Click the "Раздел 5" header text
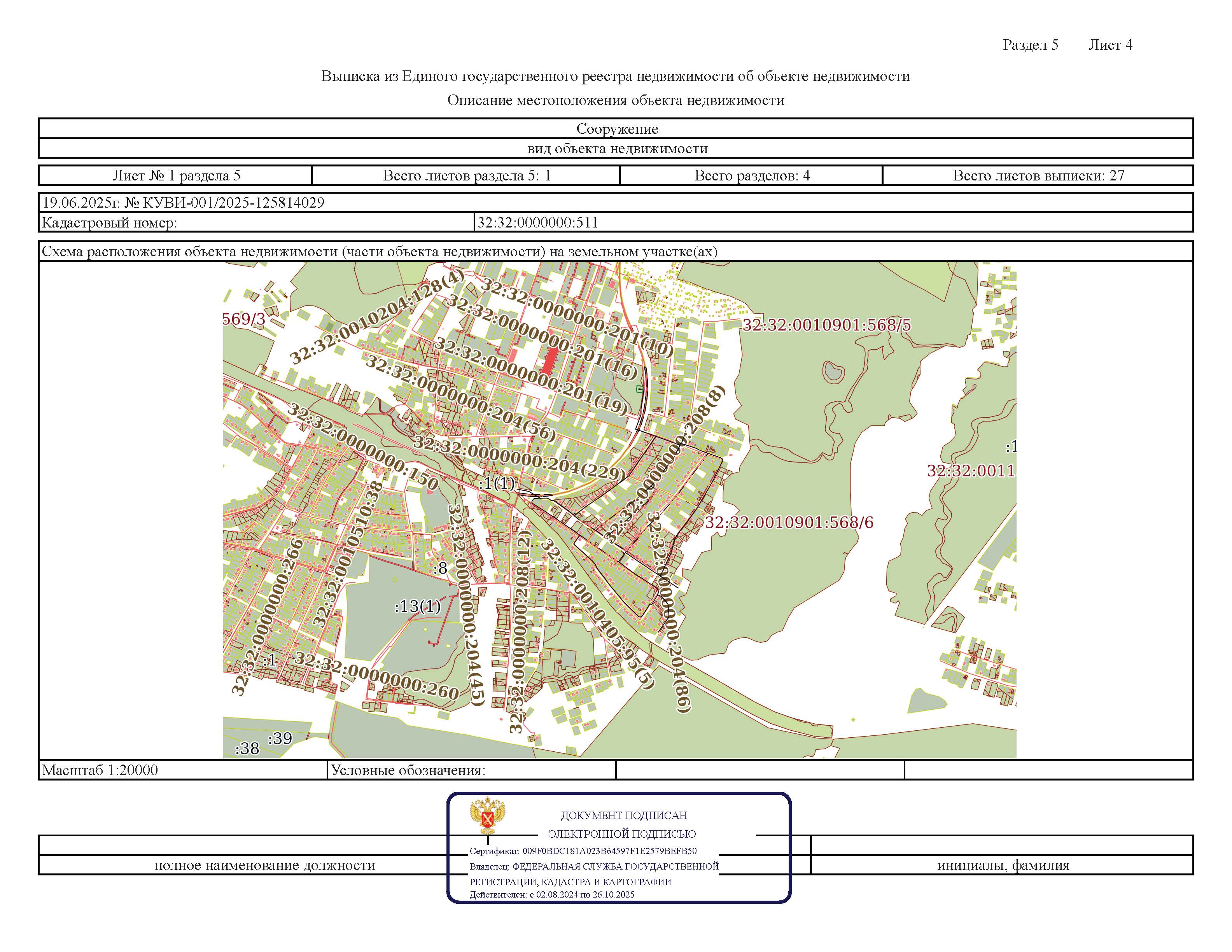The height and width of the screenshot is (952, 1232). point(1030,45)
